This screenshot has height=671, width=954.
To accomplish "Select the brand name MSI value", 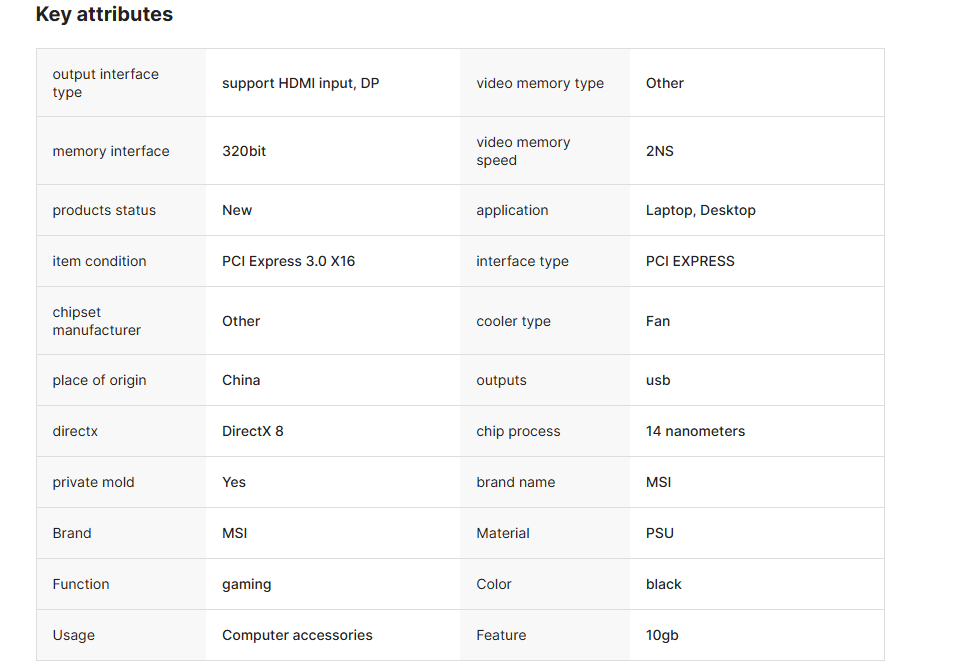I will click(658, 482).
